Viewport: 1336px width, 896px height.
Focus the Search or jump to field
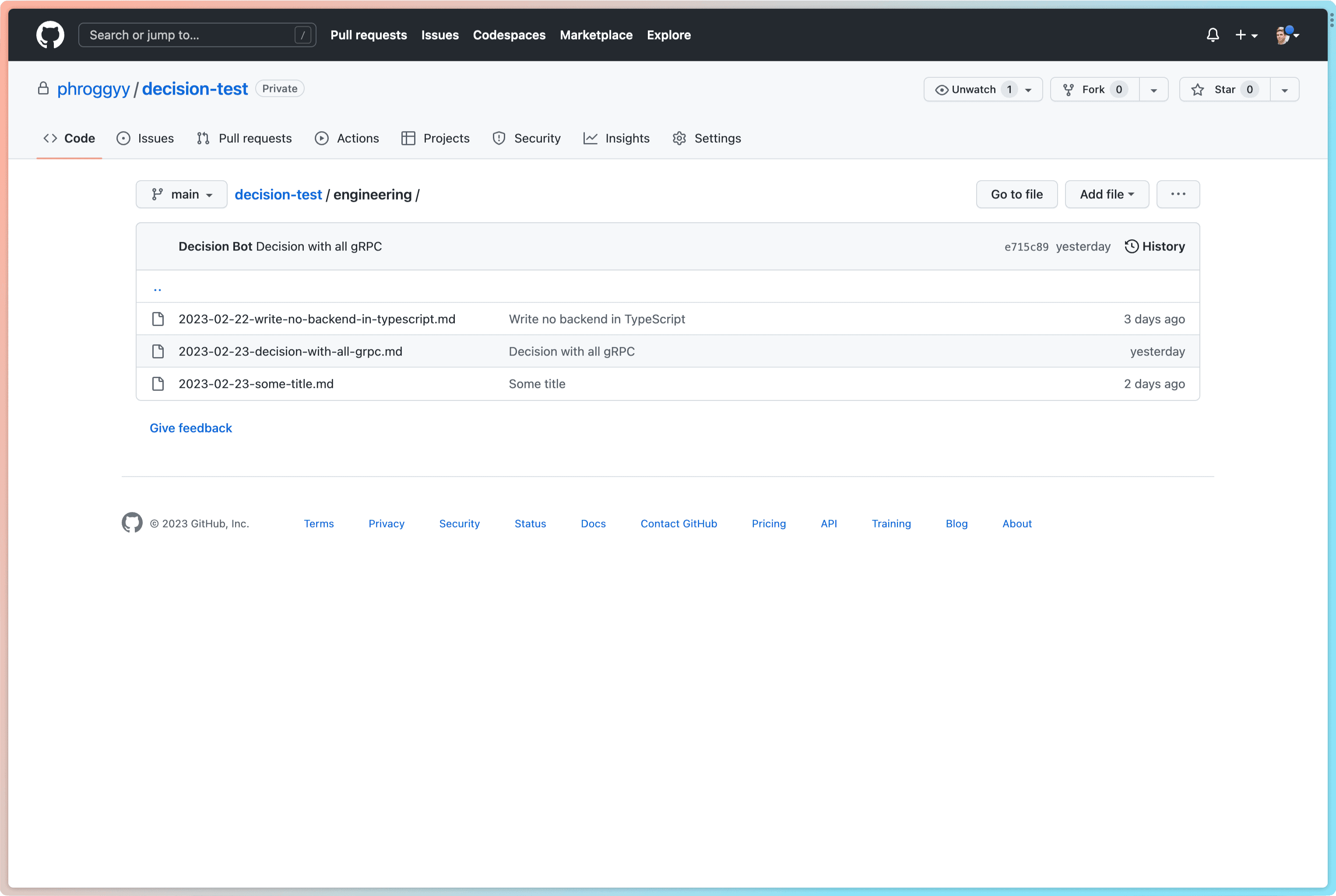pos(197,35)
